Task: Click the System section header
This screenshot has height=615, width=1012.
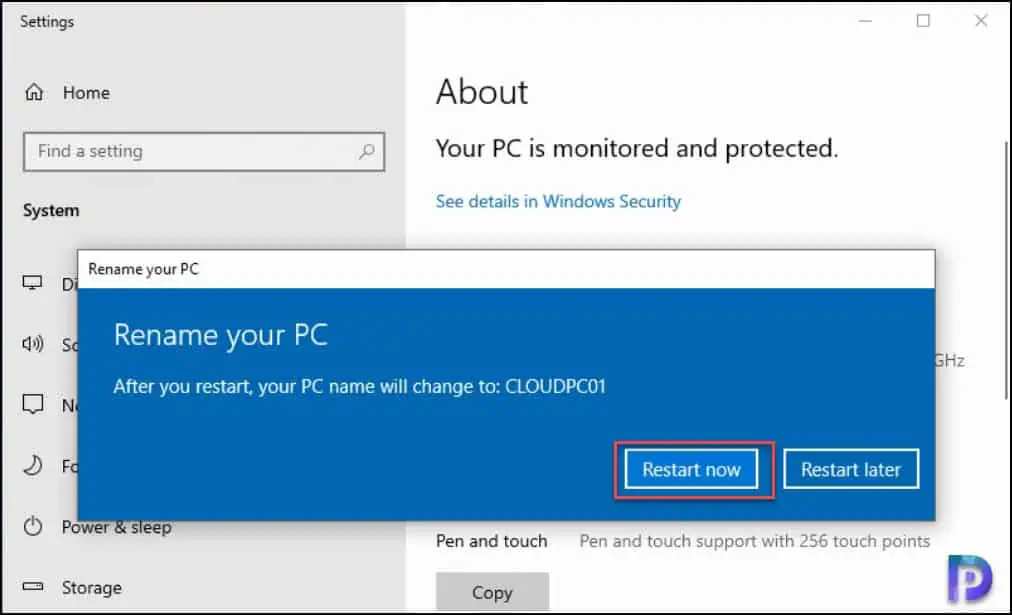Action: (x=51, y=210)
